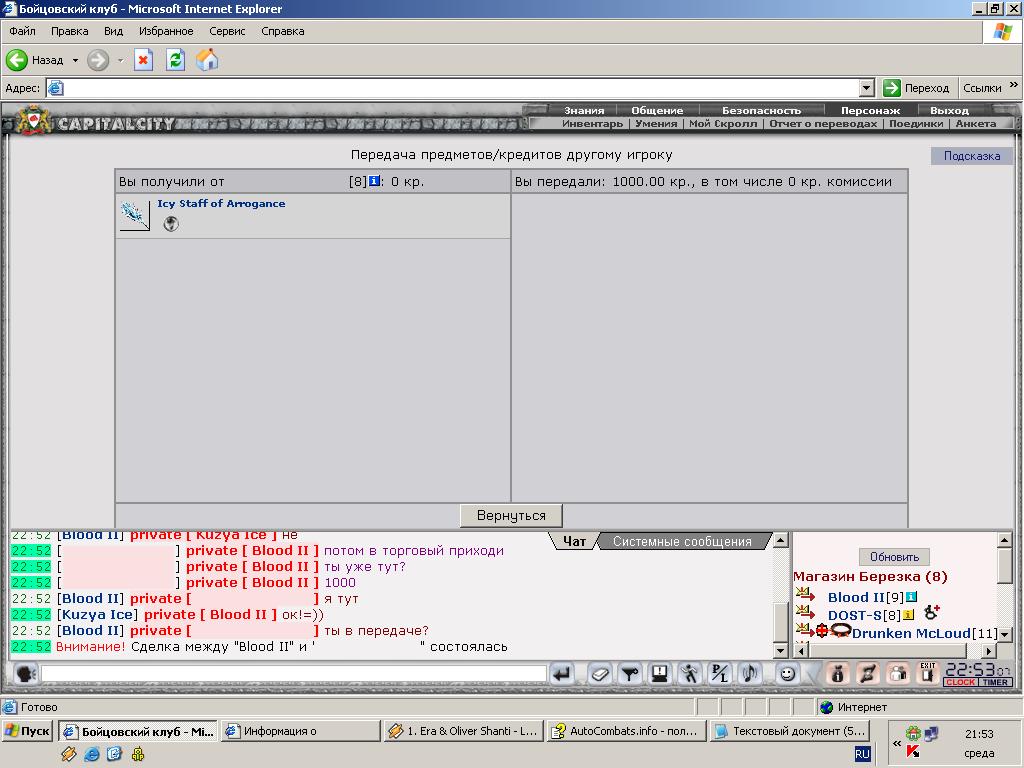Click the Вернуться button
The height and width of the screenshot is (768, 1024).
point(511,515)
